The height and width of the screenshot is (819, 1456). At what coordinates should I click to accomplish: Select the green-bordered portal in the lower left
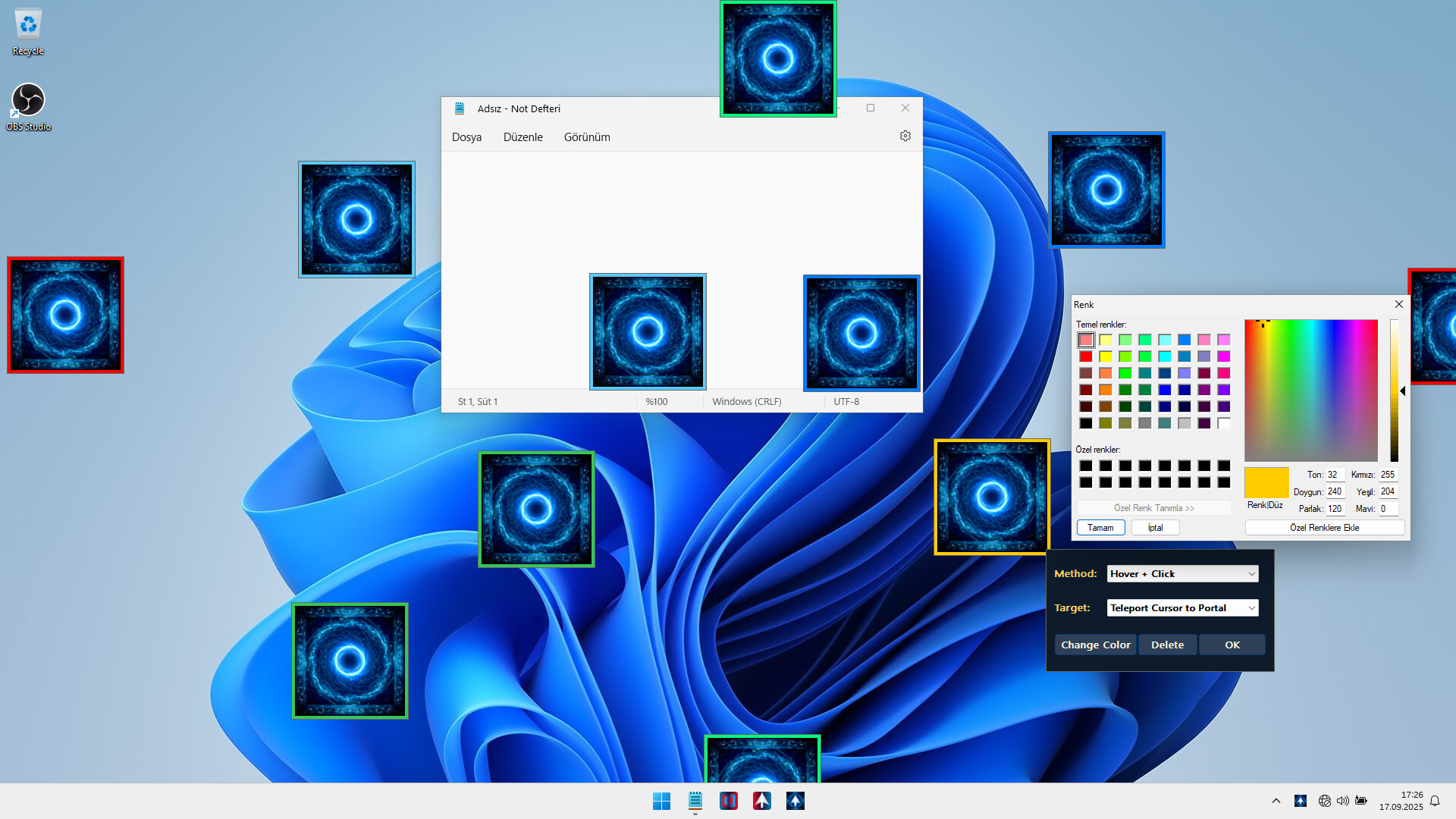[350, 660]
